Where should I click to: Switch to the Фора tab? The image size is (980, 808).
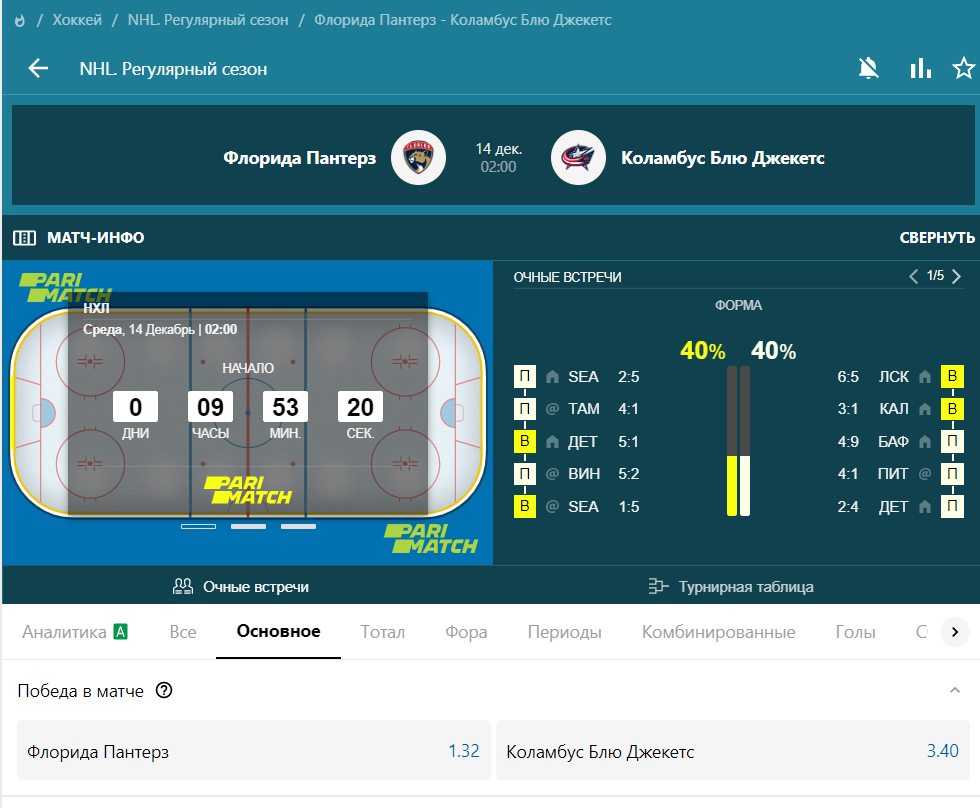(466, 632)
